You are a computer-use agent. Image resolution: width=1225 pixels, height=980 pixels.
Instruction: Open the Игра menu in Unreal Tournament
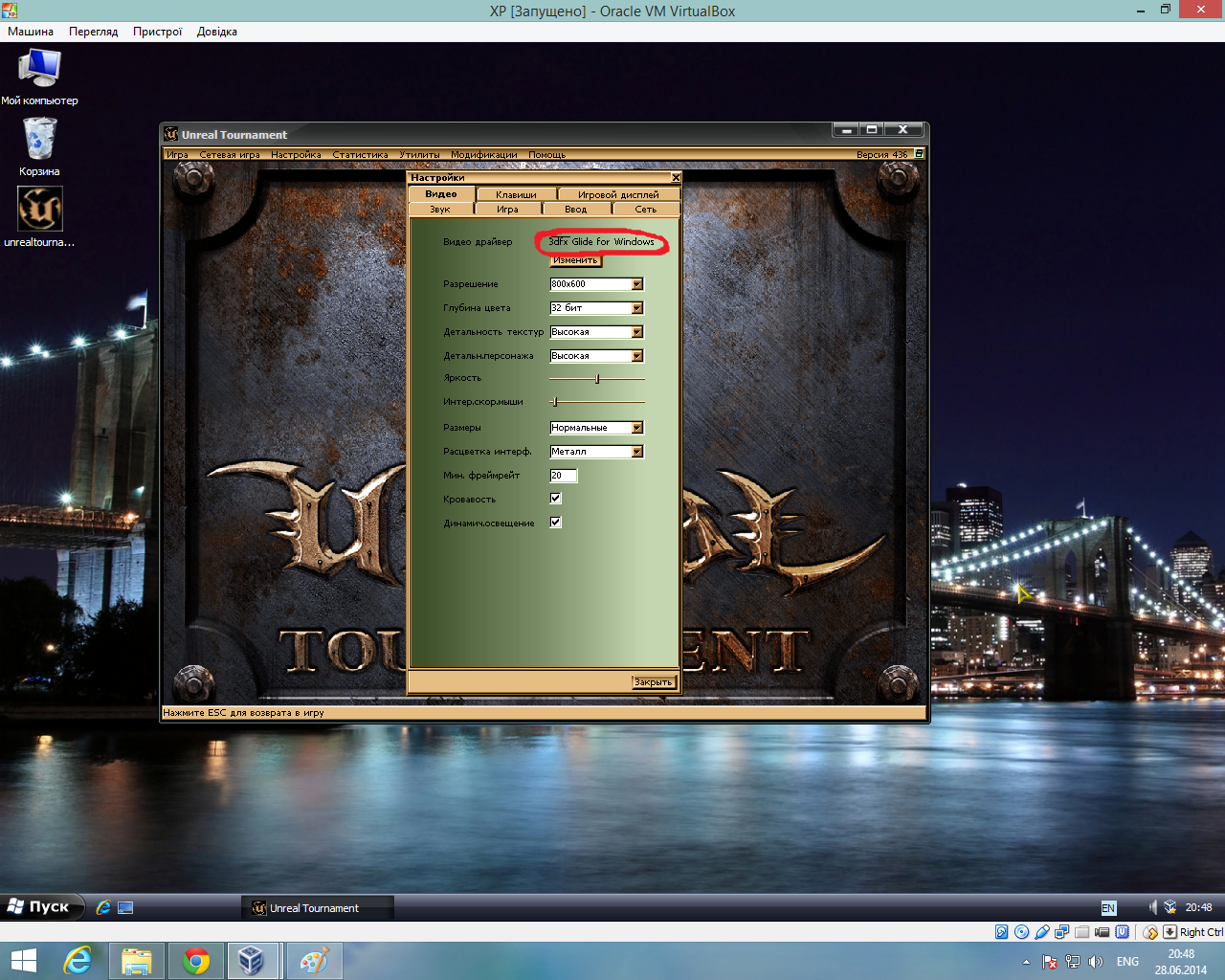pyautogui.click(x=177, y=154)
